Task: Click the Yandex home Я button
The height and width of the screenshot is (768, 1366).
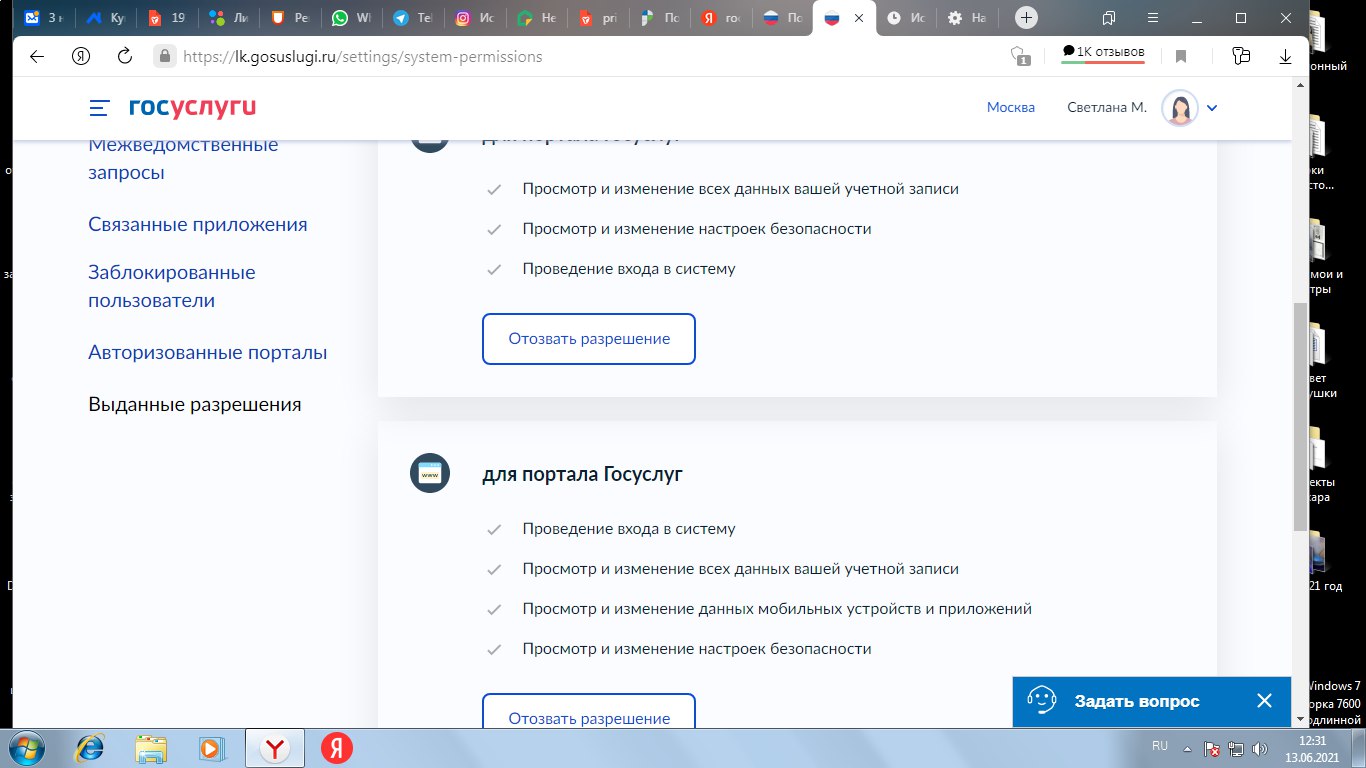Action: pyautogui.click(x=81, y=57)
